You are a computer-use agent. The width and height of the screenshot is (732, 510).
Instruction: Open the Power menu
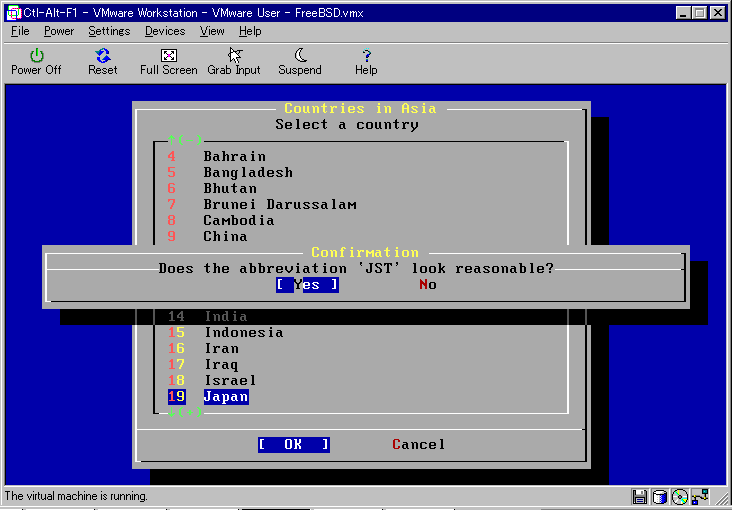coord(59,31)
